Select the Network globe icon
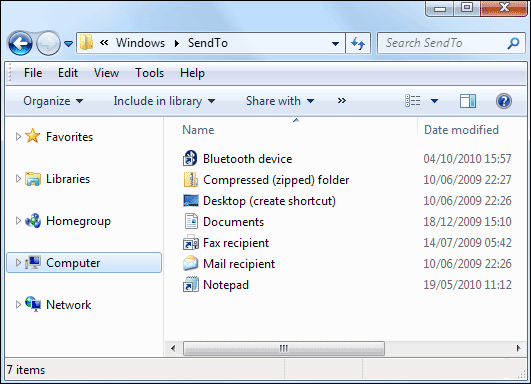531x384 pixels. [33, 304]
